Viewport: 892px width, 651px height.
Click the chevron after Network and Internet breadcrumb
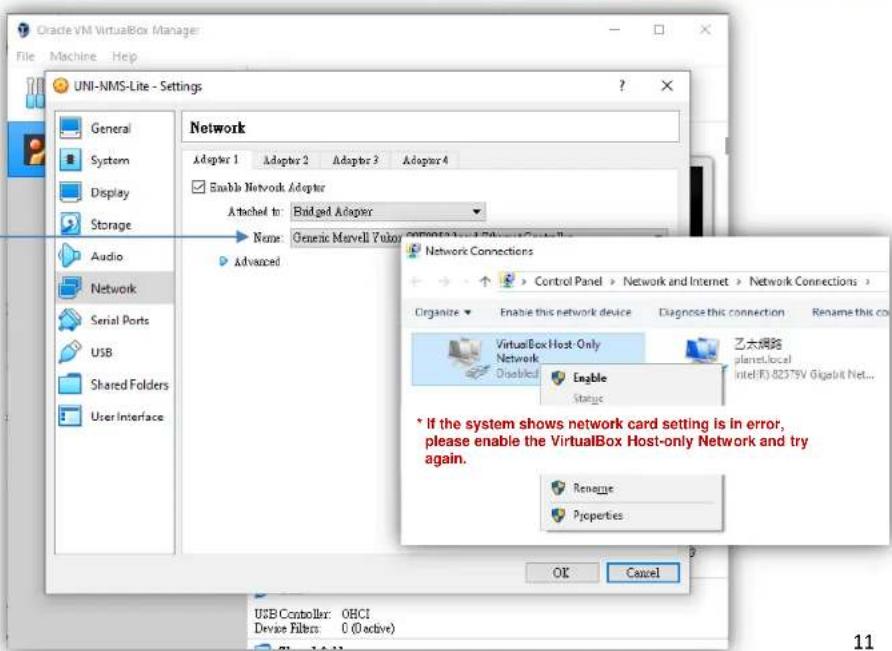738,282
